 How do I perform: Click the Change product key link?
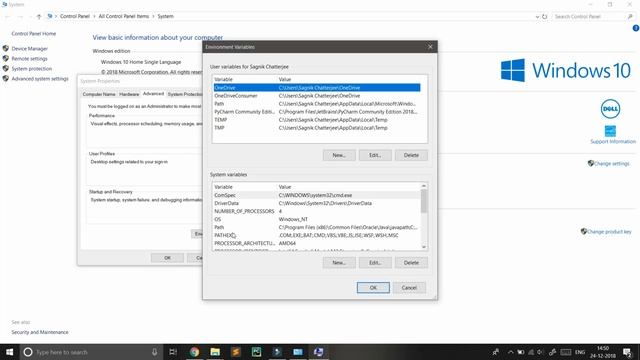point(609,231)
